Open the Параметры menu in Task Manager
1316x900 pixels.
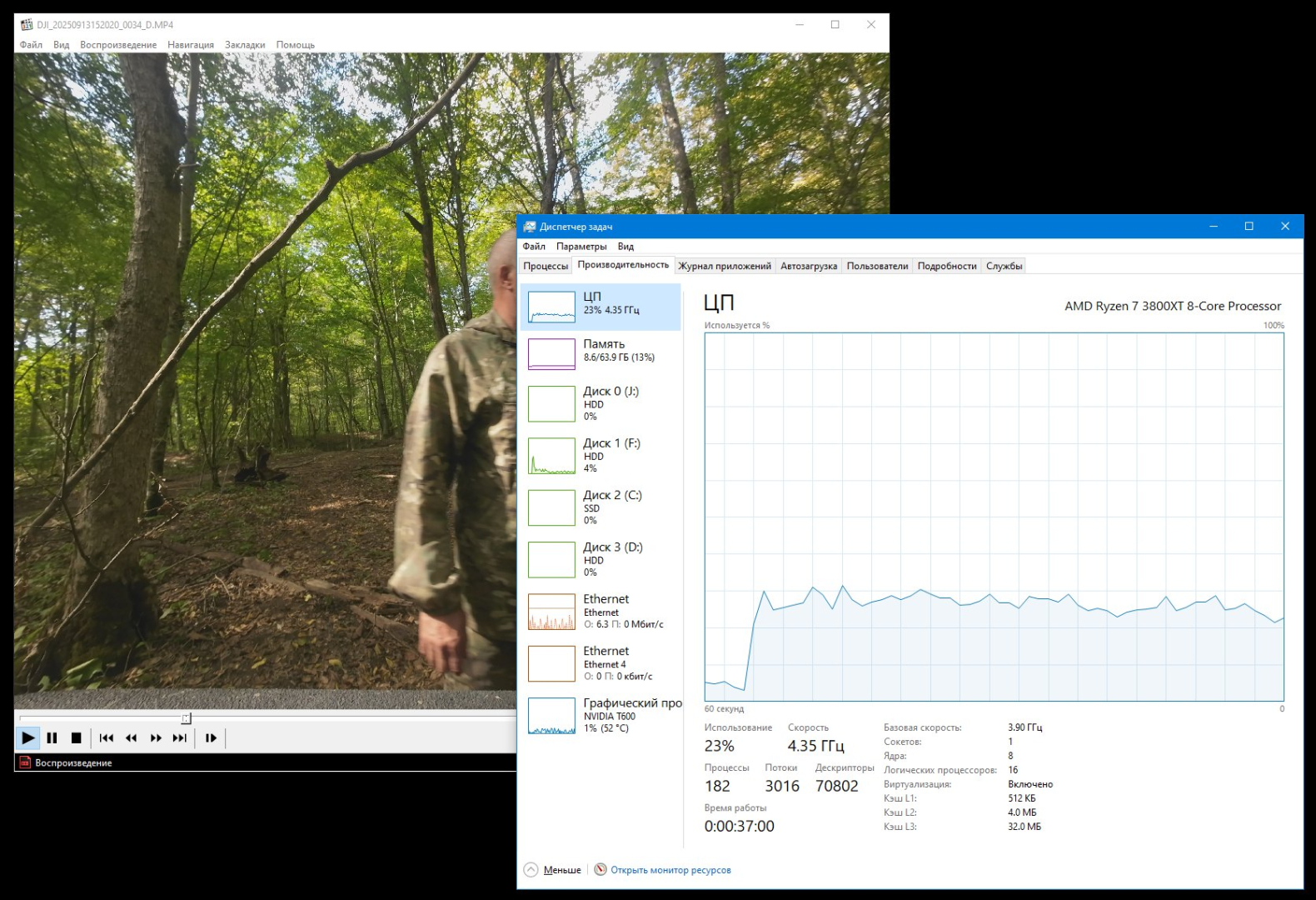click(581, 247)
